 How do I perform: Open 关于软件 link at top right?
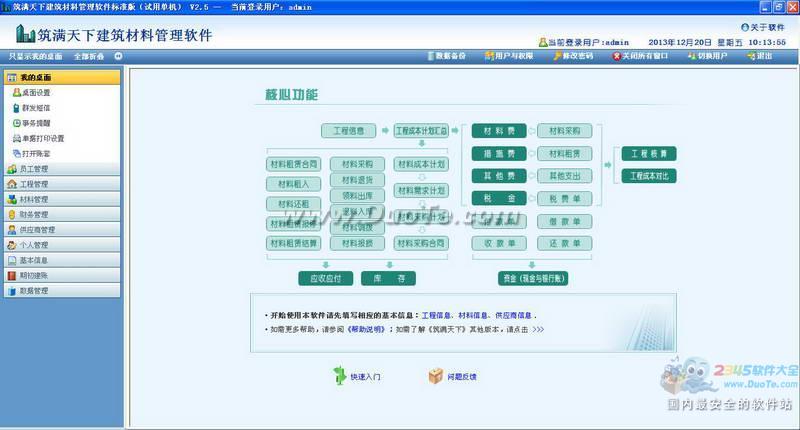763,27
